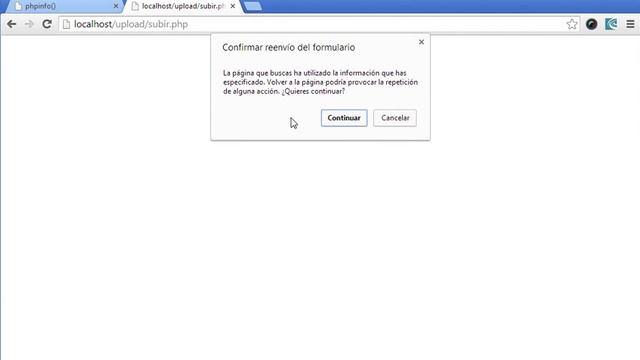Bookmark this page with the star icon
The width and height of the screenshot is (640, 360).
[x=572, y=24]
